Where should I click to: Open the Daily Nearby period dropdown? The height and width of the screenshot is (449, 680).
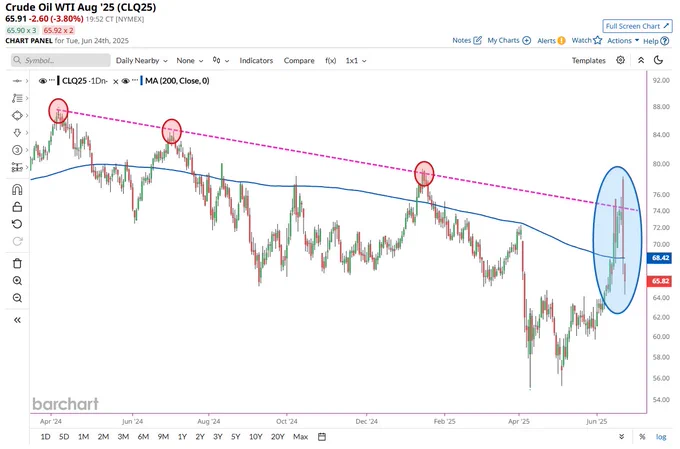141,61
